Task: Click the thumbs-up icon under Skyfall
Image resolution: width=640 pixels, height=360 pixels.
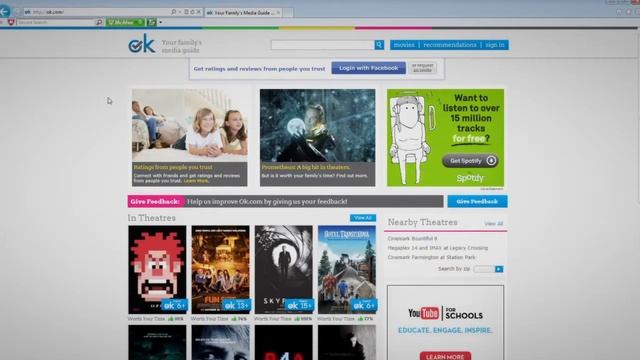Action: pos(297,319)
